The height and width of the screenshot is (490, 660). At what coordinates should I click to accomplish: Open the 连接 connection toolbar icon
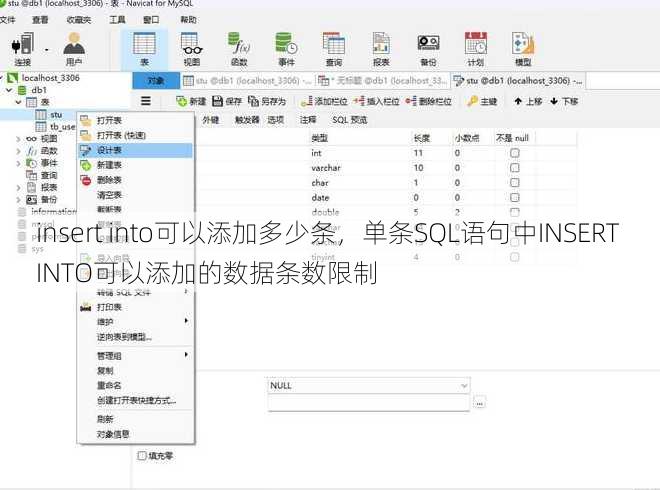point(23,49)
